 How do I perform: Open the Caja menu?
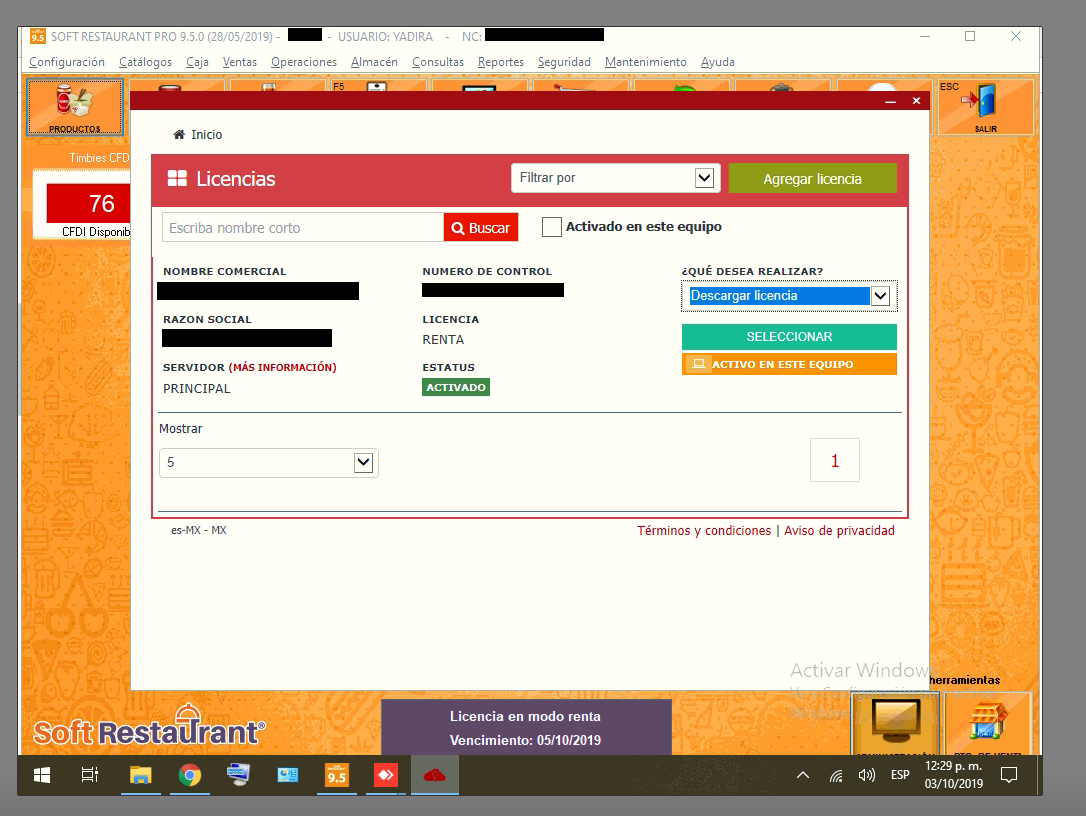tap(197, 62)
